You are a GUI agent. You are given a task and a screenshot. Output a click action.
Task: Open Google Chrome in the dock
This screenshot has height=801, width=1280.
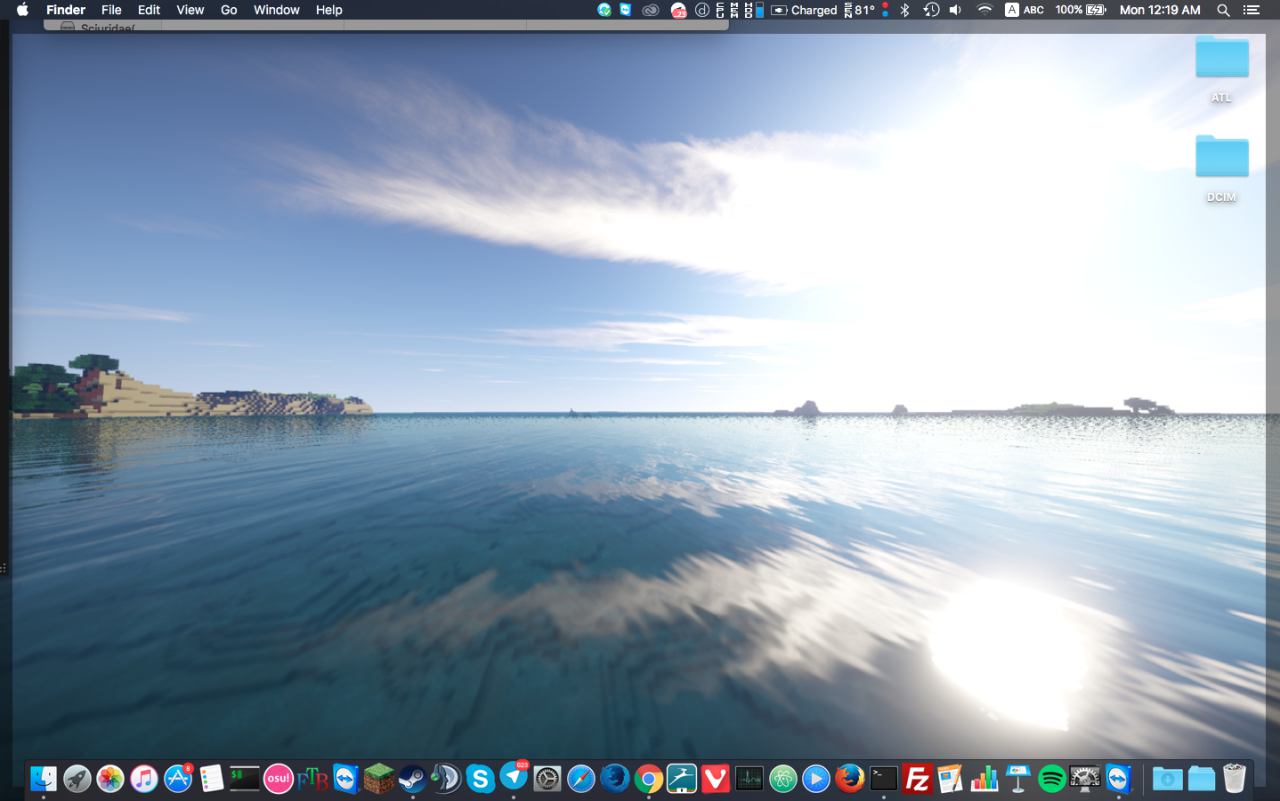[x=648, y=778]
